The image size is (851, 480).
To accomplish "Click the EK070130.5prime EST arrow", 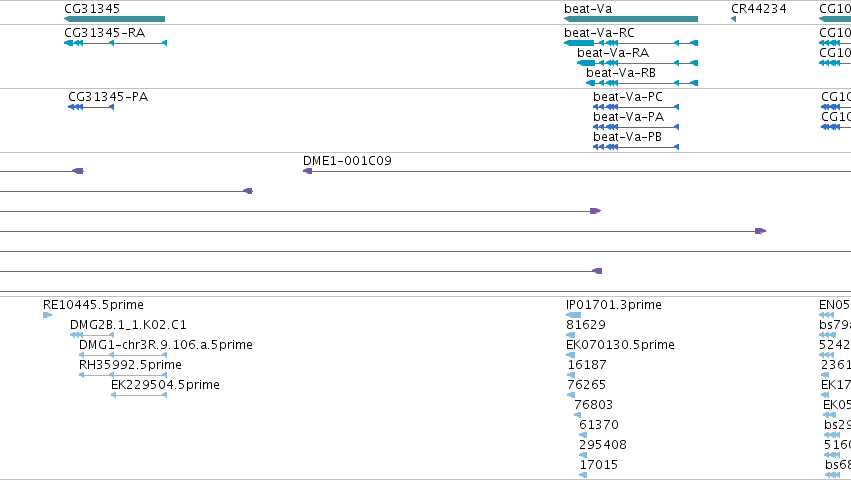I will coord(570,355).
